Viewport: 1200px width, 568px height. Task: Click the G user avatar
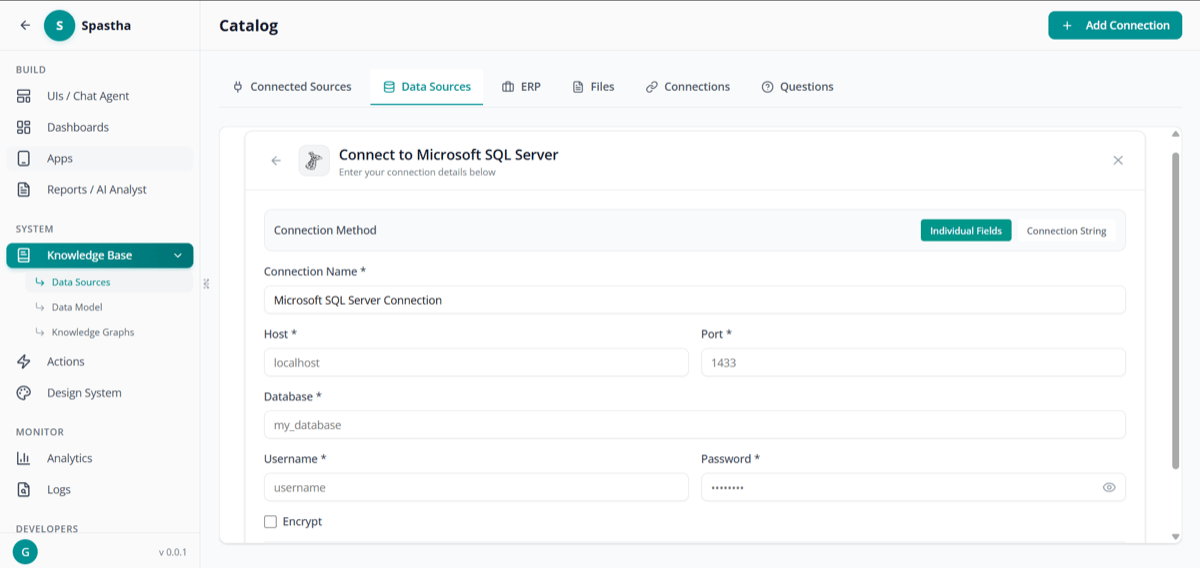[25, 551]
